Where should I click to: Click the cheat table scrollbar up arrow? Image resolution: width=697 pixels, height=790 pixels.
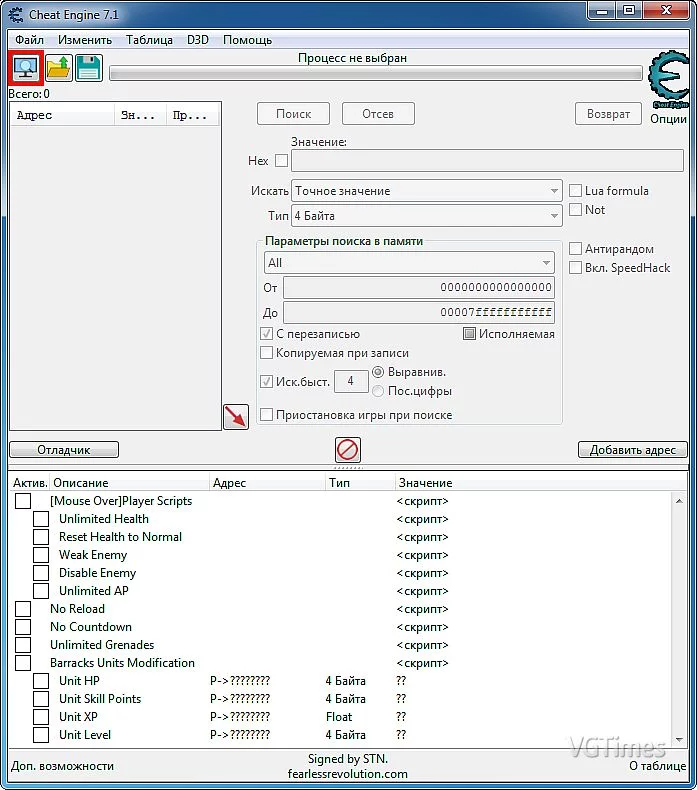tap(679, 500)
